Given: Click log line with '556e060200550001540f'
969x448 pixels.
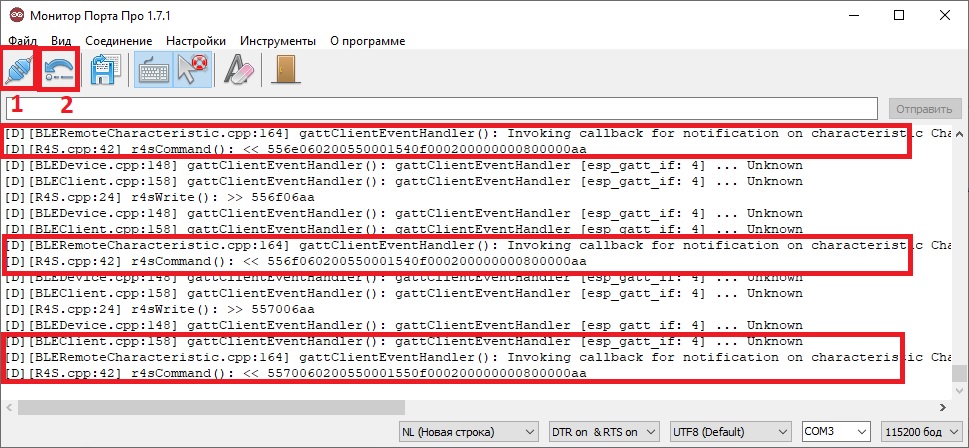Looking at the screenshot, I should [295, 149].
